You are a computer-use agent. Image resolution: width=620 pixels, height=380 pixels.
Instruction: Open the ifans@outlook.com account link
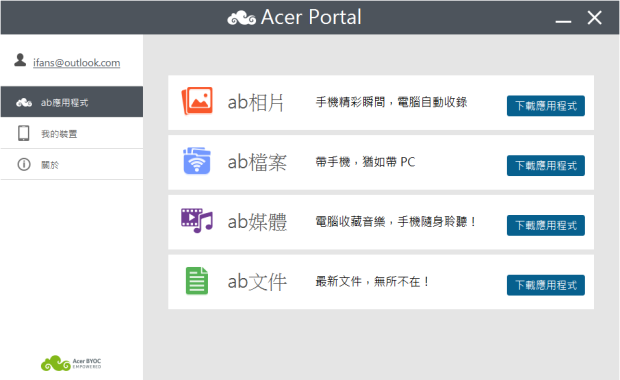[x=76, y=63]
